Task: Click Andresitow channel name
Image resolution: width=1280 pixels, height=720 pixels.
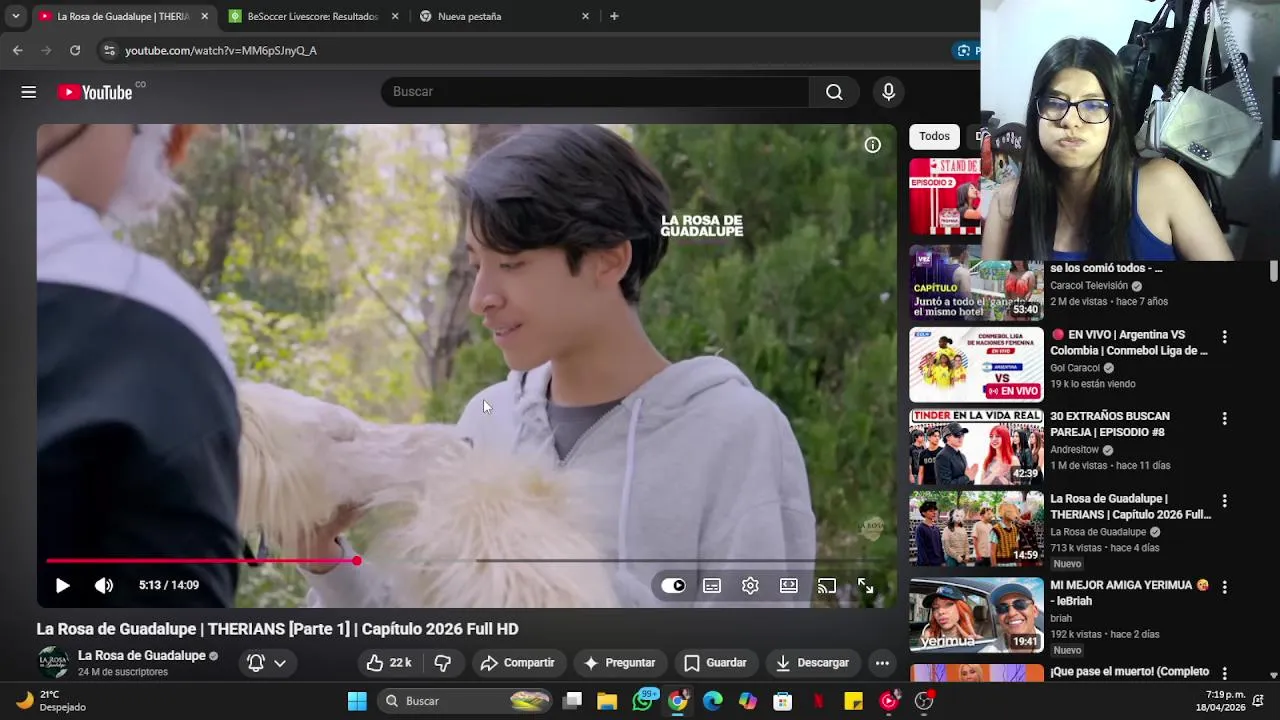Action: coord(1074,450)
